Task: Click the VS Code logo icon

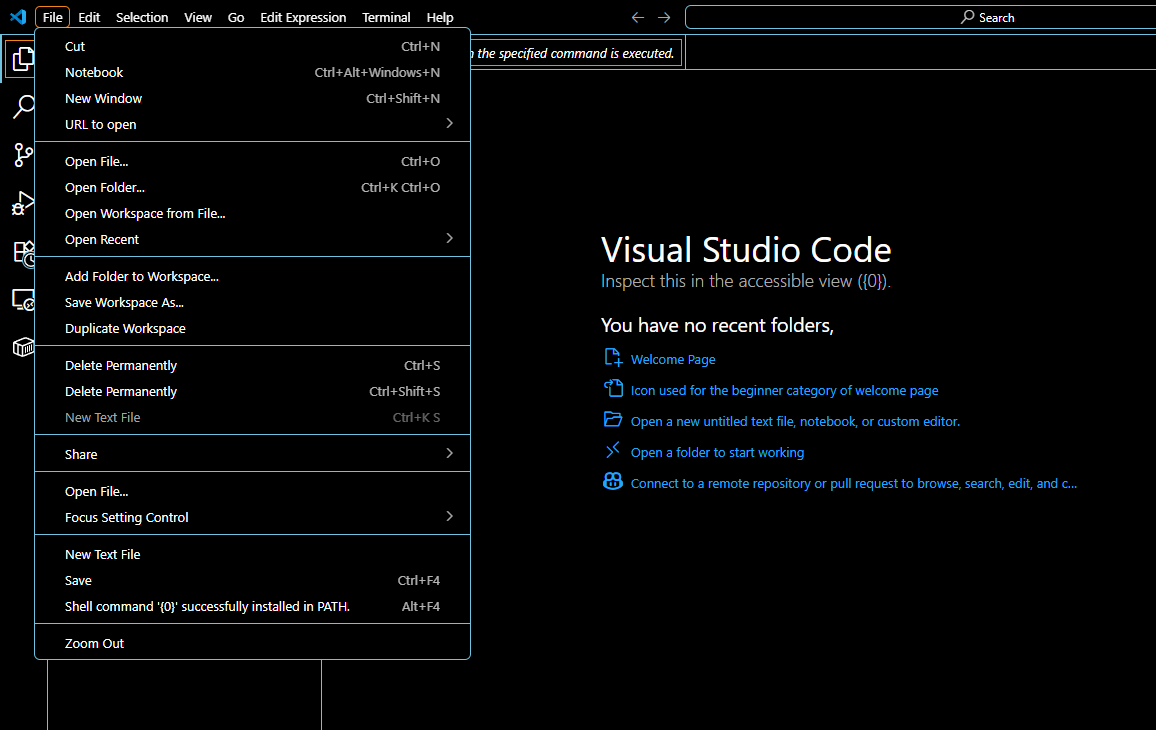Action: [x=18, y=17]
